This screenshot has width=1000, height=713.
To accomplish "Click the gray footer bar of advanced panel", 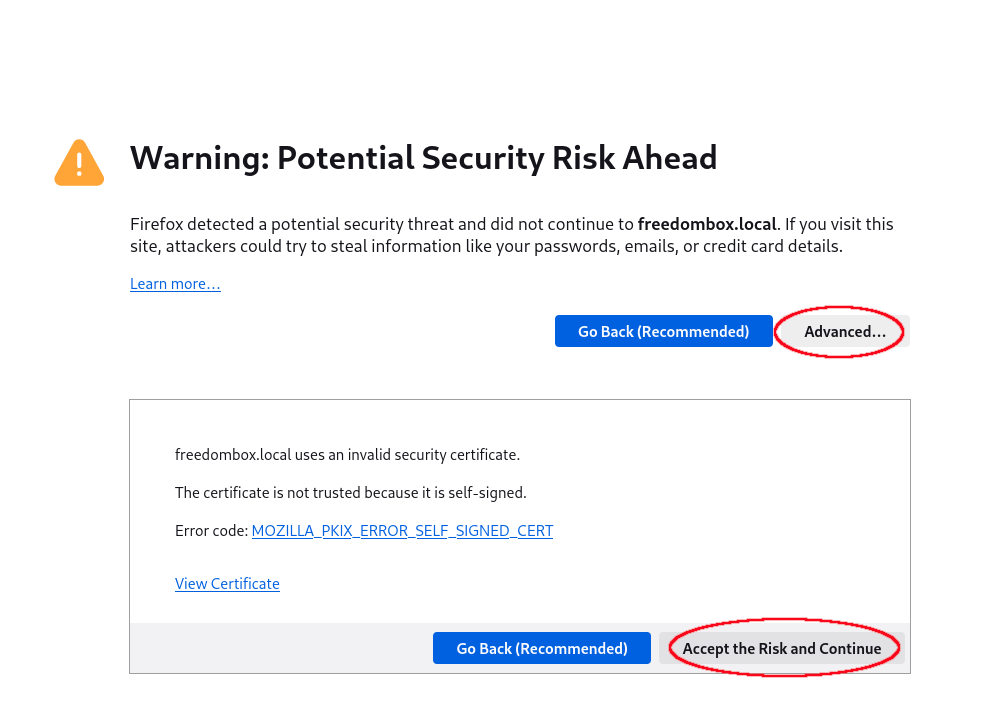I will coord(280,648).
